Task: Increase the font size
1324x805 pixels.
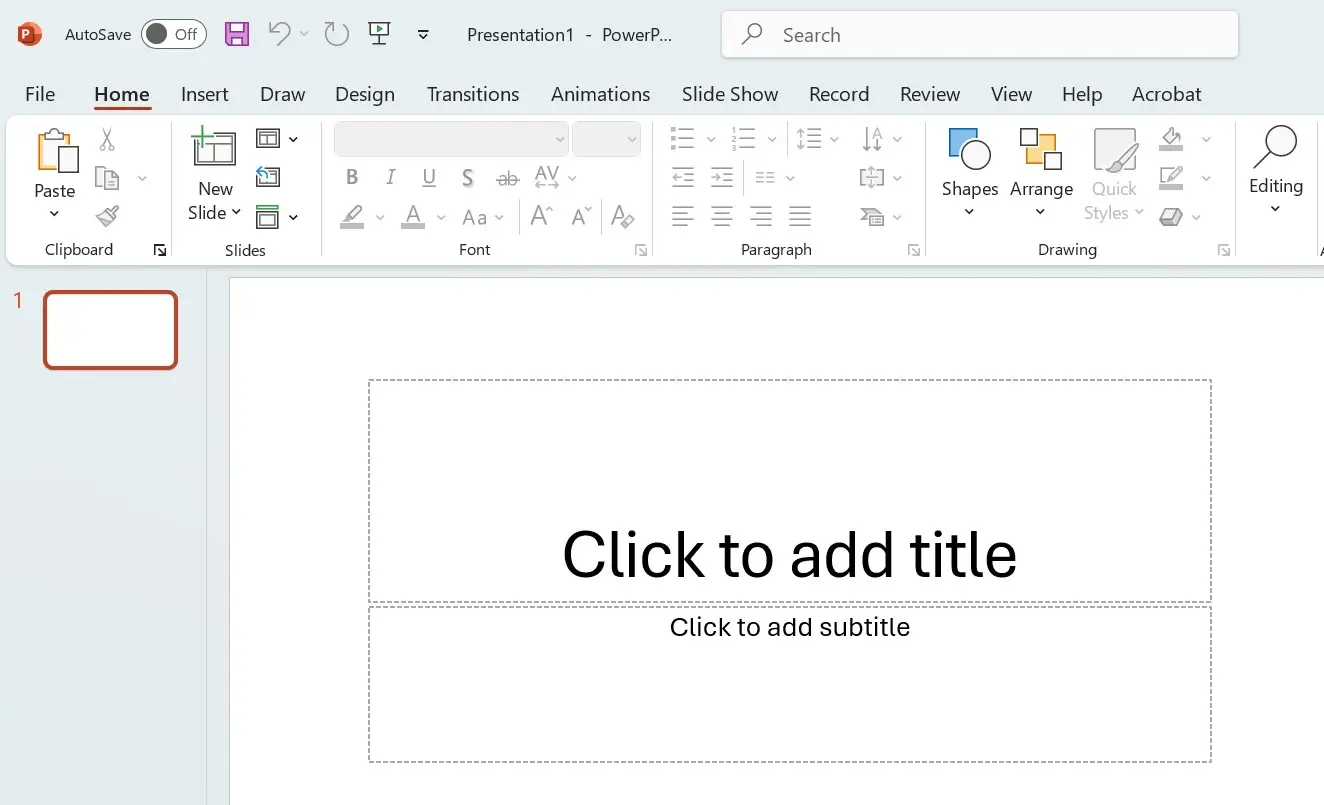Action: point(540,215)
